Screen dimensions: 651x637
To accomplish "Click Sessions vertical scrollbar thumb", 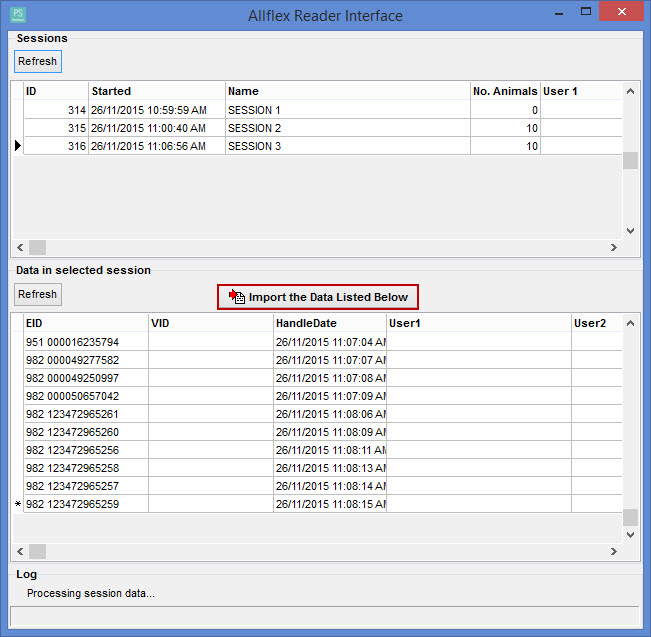I will (x=630, y=160).
